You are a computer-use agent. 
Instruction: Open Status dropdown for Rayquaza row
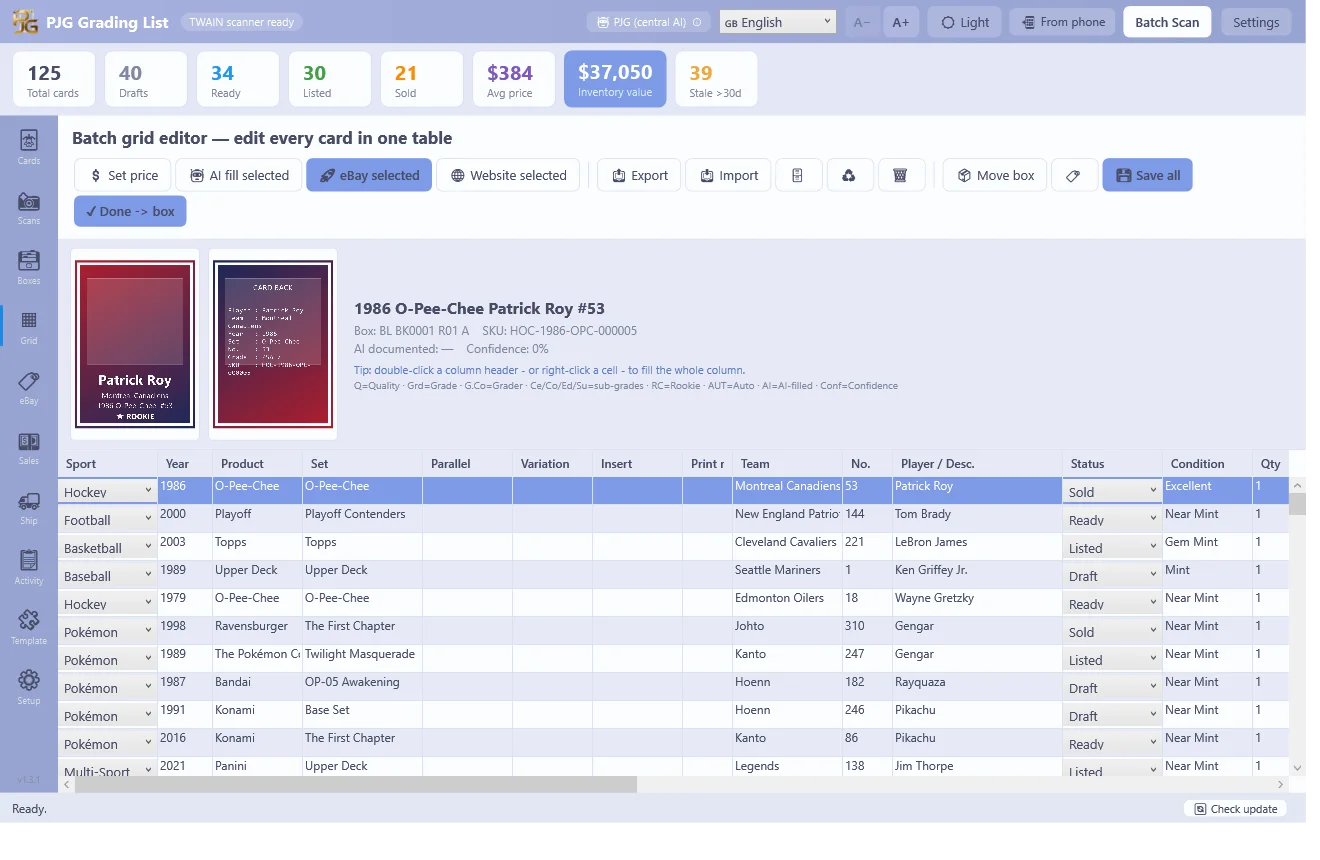click(x=1112, y=687)
